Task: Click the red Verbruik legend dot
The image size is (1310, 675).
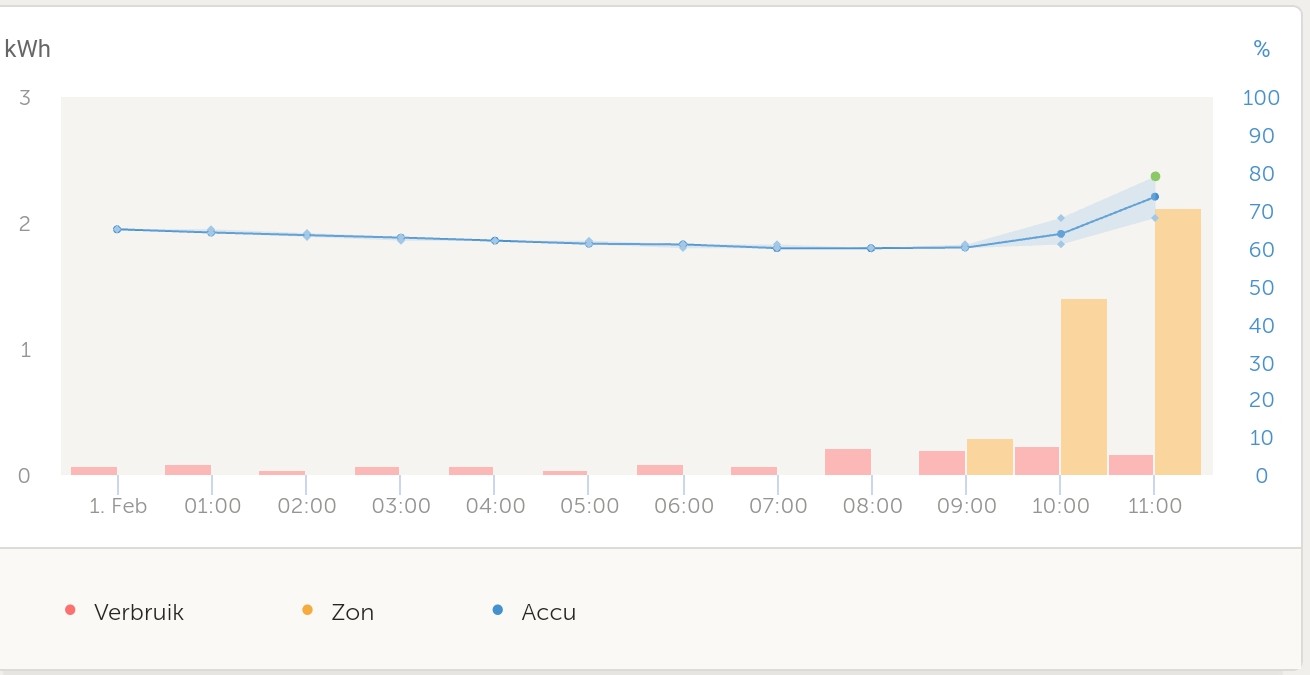Action: (69, 610)
